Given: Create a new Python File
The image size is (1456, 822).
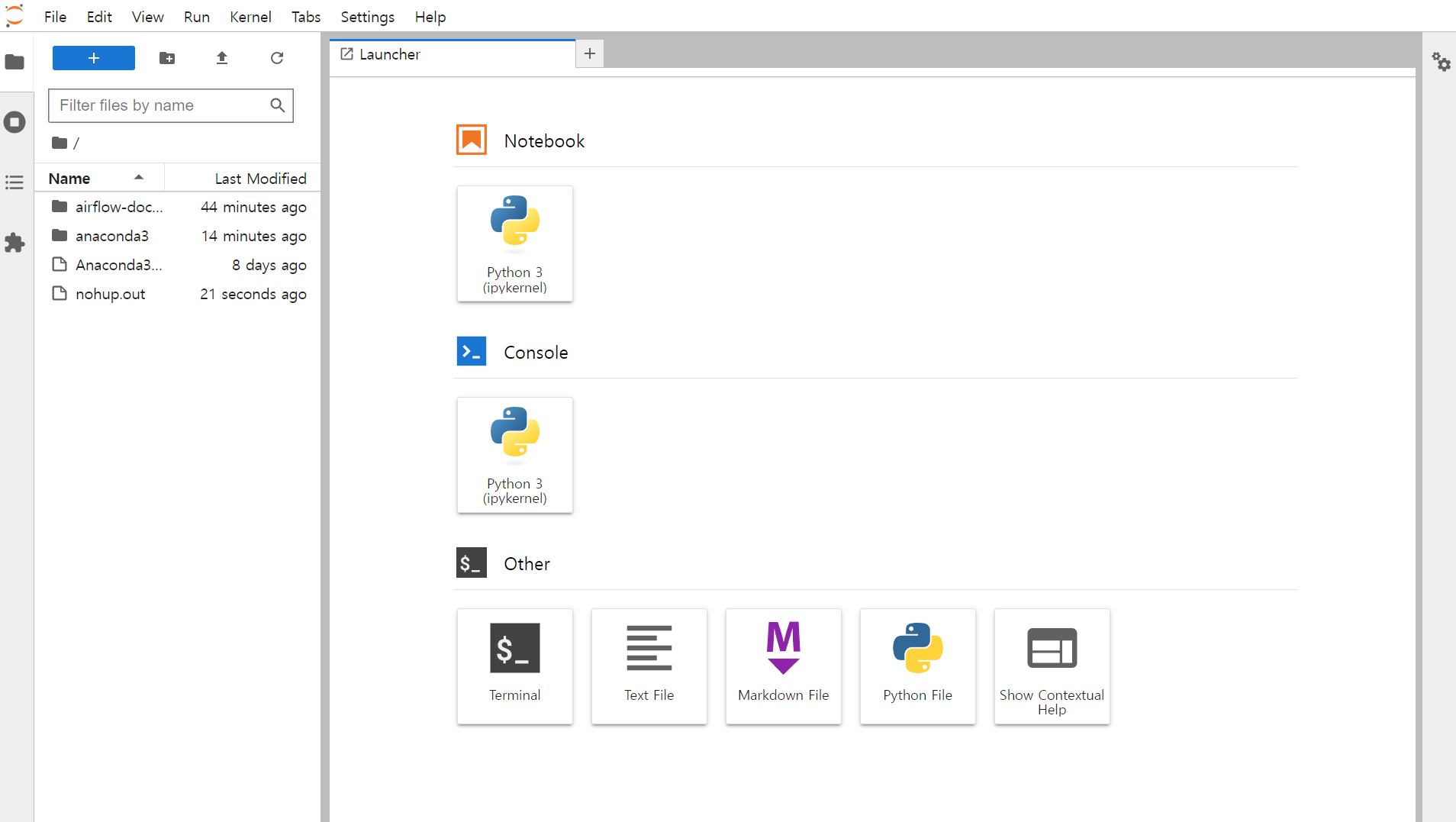Looking at the screenshot, I should tap(918, 666).
